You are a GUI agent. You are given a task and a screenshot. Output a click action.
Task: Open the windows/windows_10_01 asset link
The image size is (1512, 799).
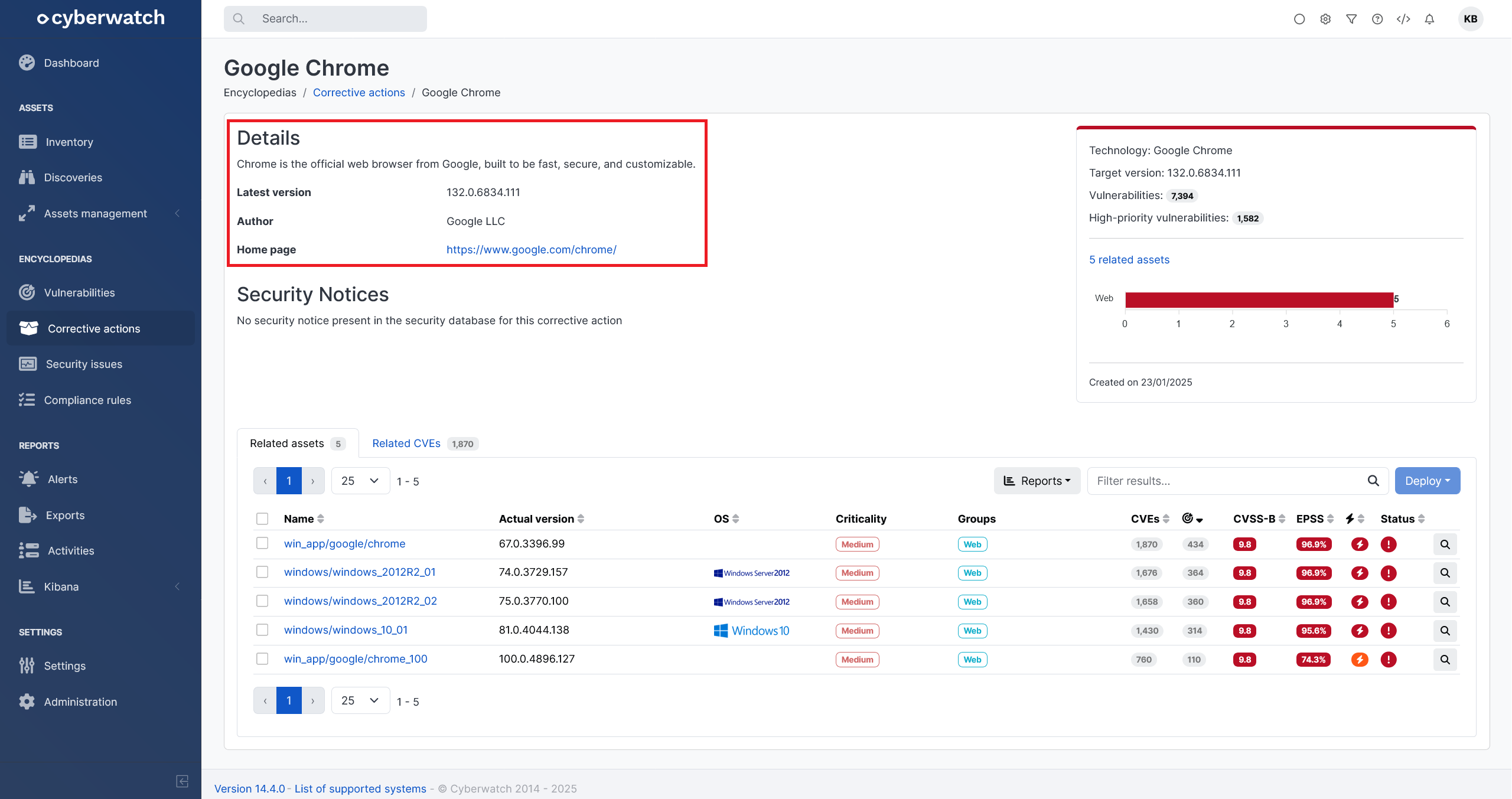point(346,630)
